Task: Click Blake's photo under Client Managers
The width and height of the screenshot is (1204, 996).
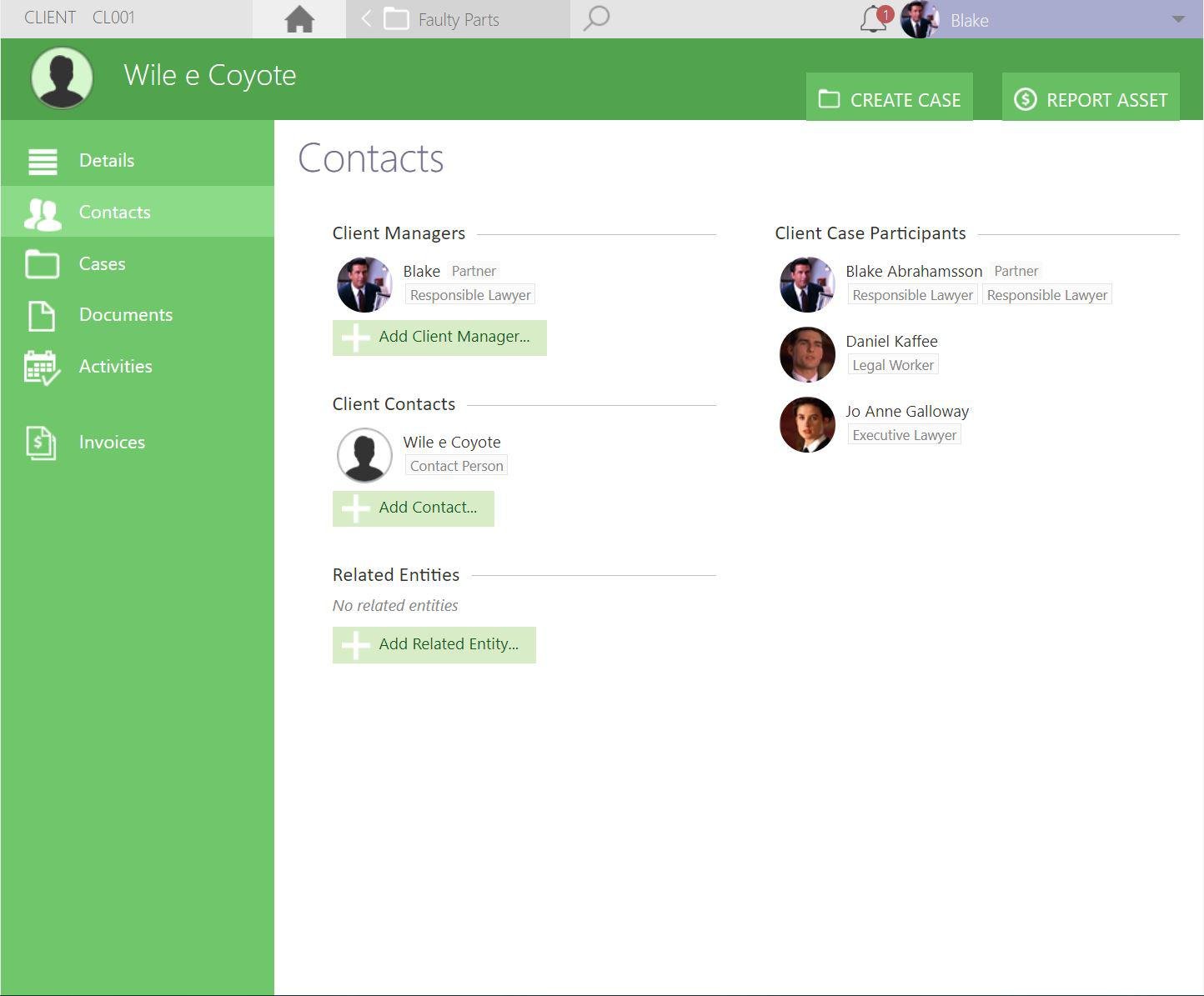Action: tap(364, 284)
